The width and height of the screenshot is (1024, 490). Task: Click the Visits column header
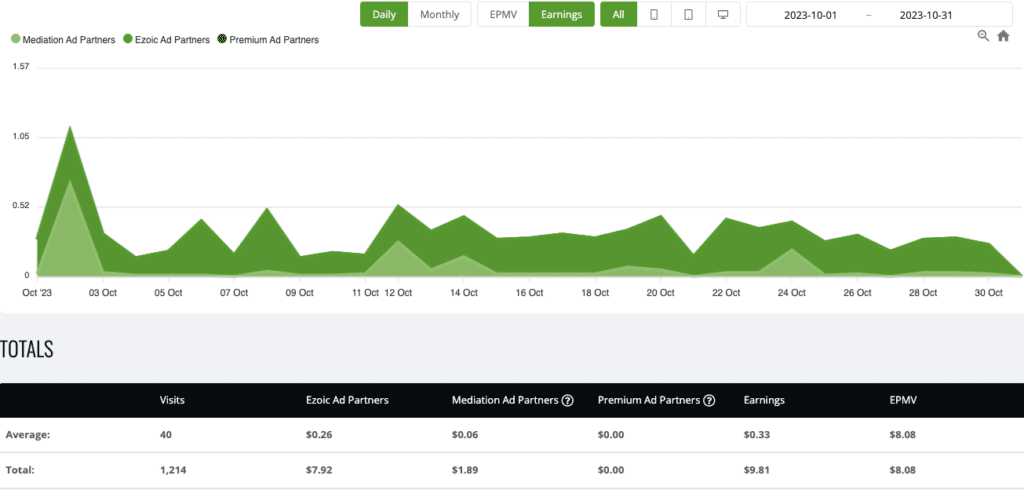pyautogui.click(x=172, y=400)
